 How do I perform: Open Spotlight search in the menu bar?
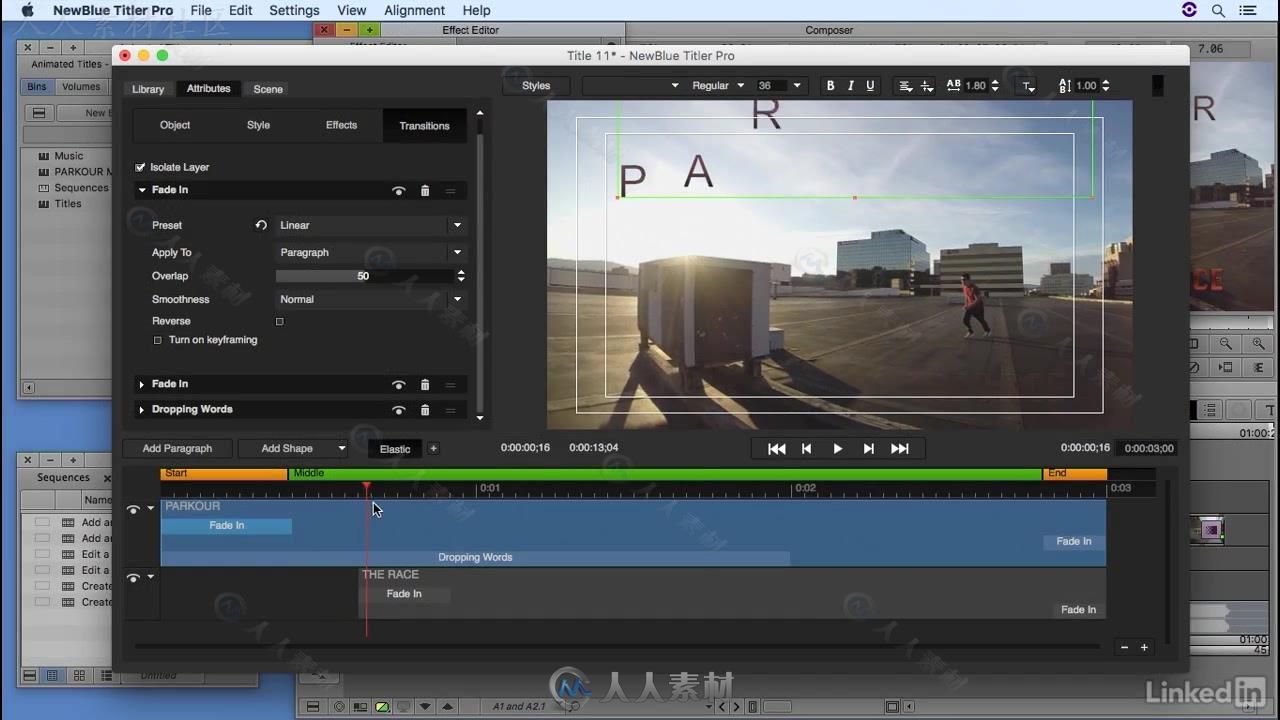point(1218,10)
